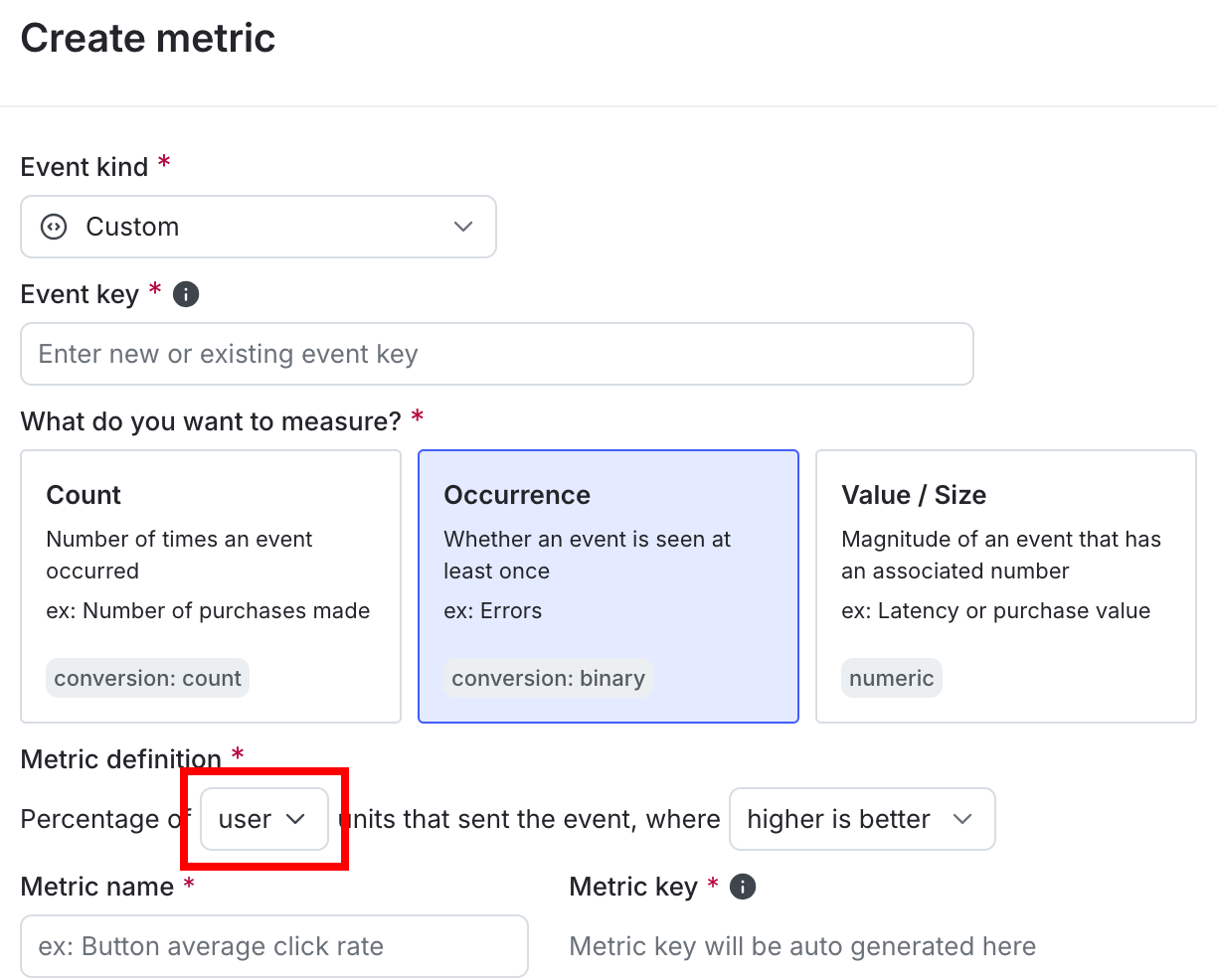
Task: Click the "Metric name" field label
Action: 97,887
